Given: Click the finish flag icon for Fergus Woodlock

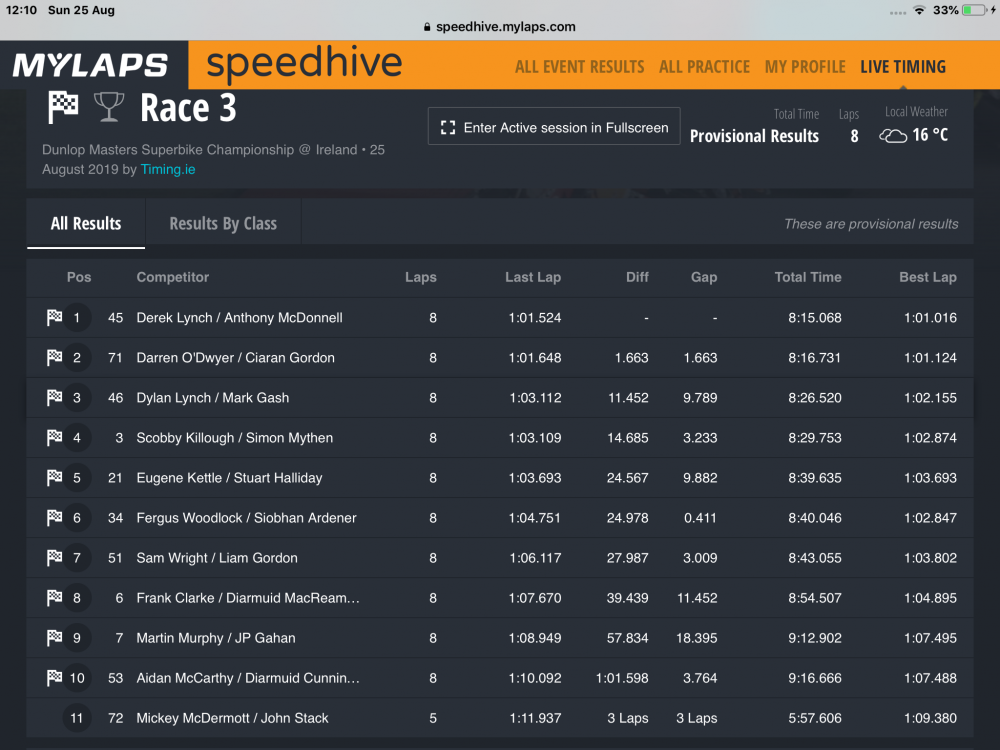Looking at the screenshot, I should 55,517.
